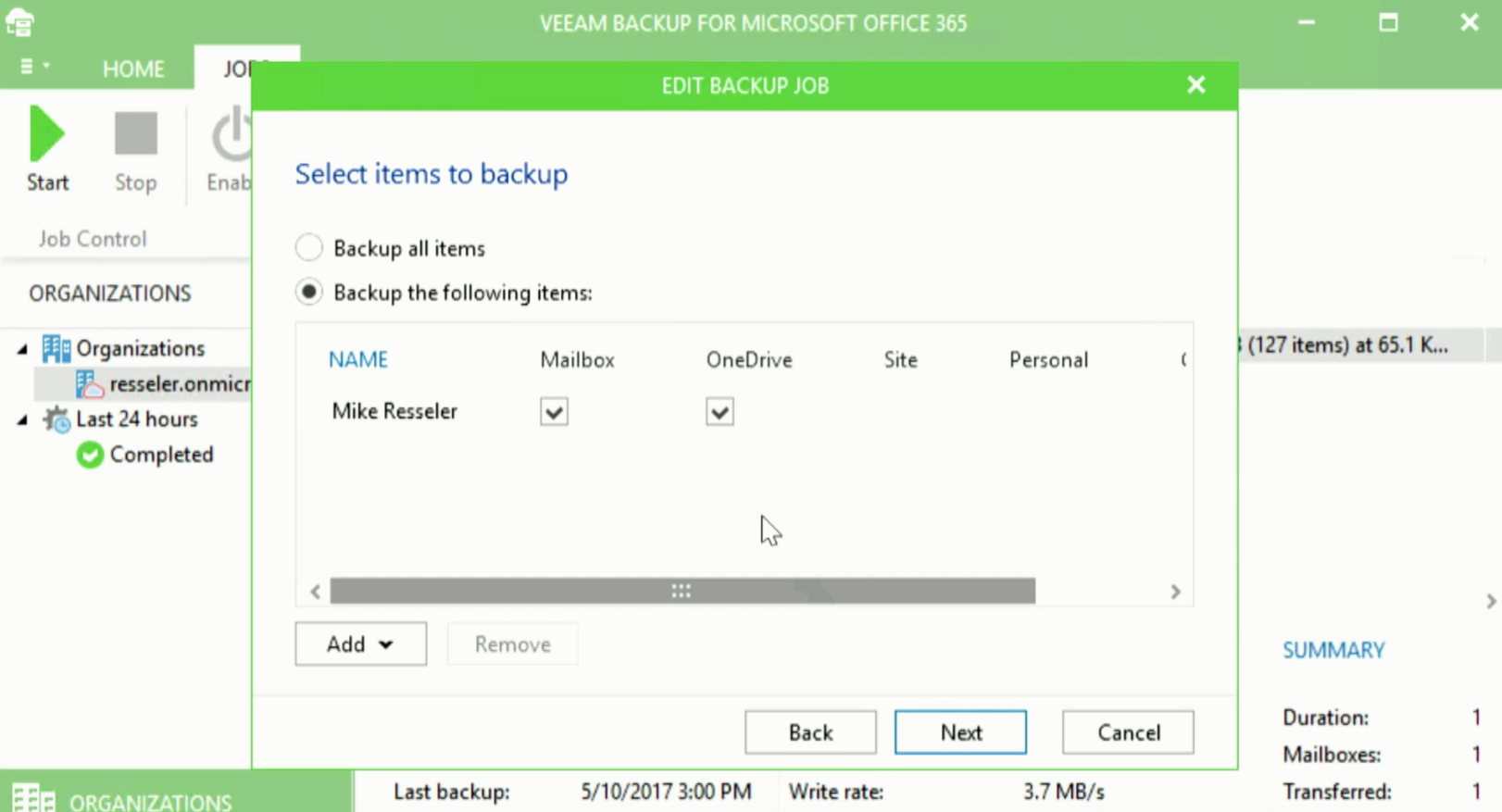Click the right scroll arrow in main window
This screenshot has width=1502, height=812.
pyautogui.click(x=1491, y=602)
